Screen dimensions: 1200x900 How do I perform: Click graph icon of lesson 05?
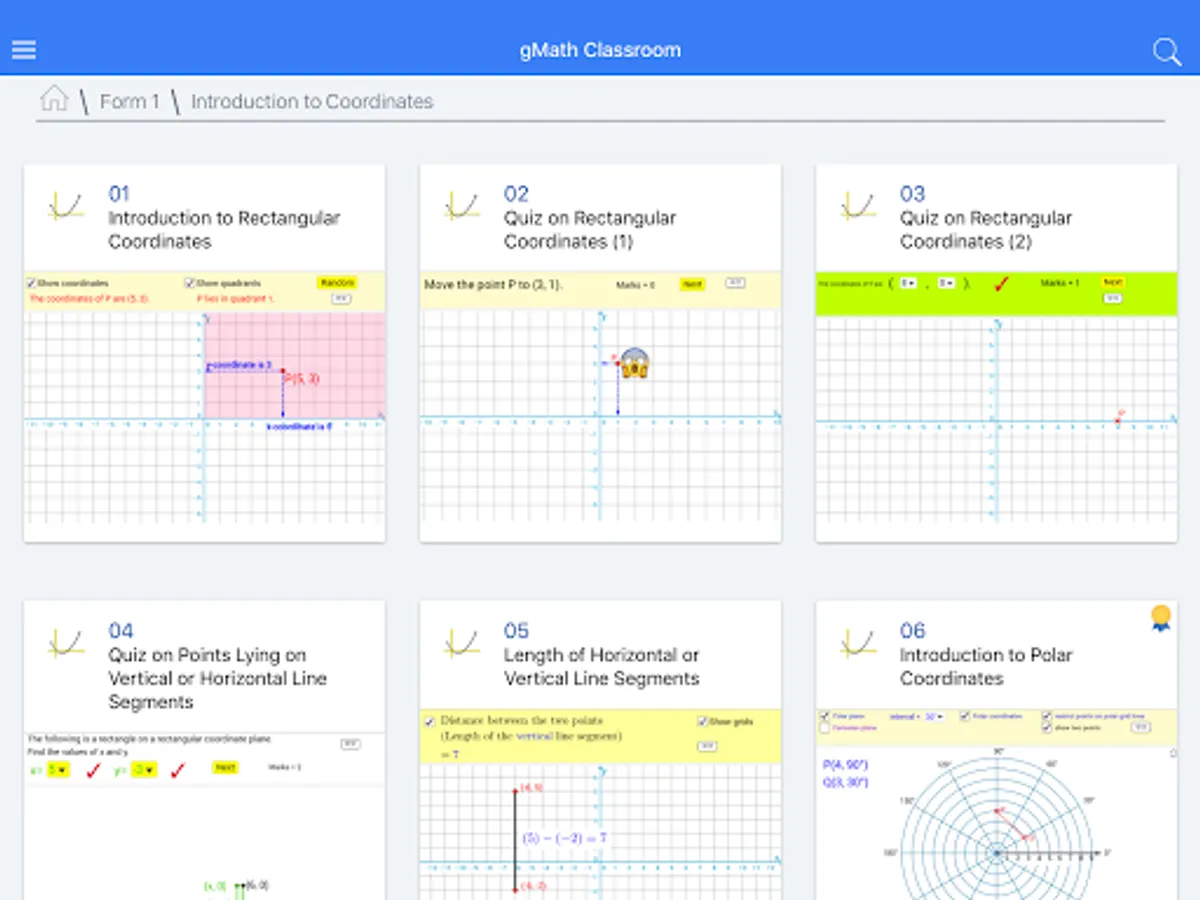(462, 643)
